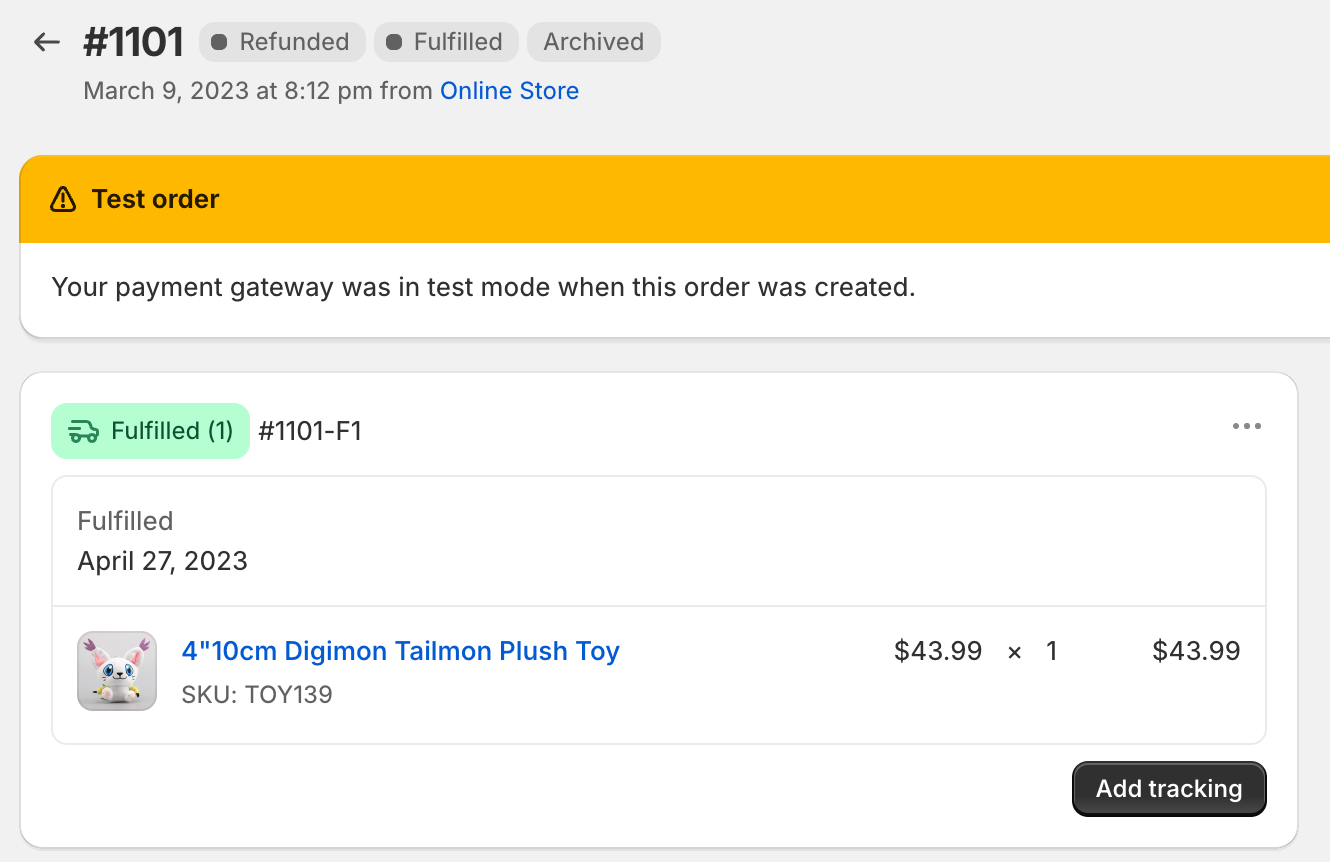
Task: Click the back arrow icon
Action: 47,42
